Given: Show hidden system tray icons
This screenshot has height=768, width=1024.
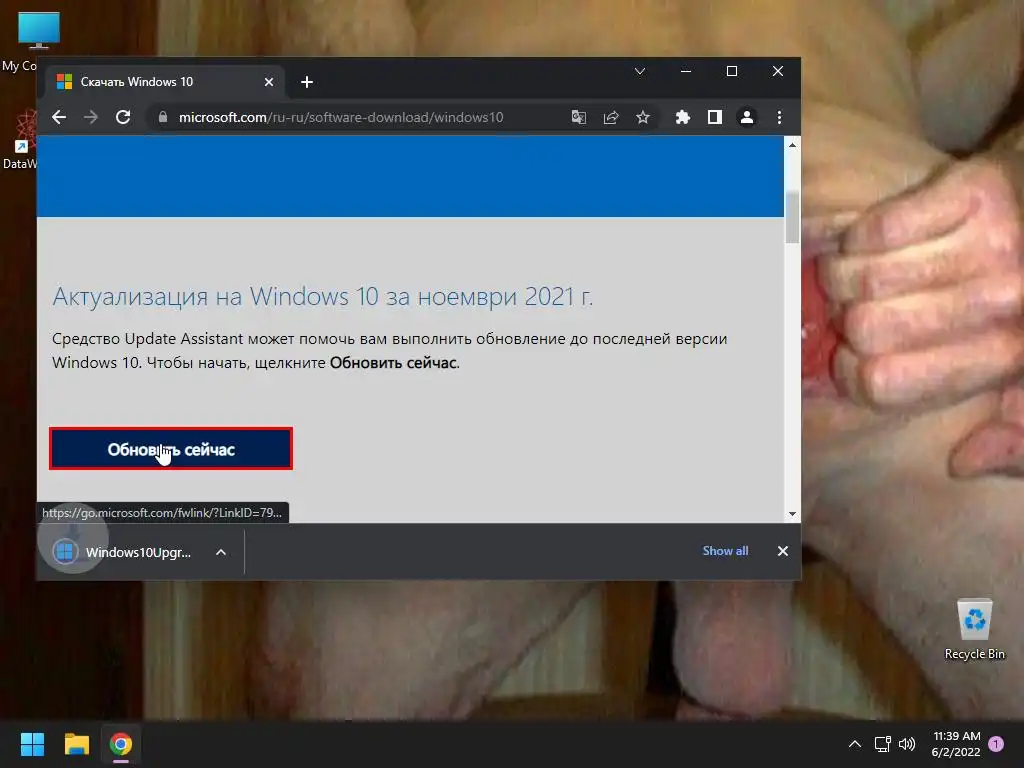Looking at the screenshot, I should click(x=854, y=744).
